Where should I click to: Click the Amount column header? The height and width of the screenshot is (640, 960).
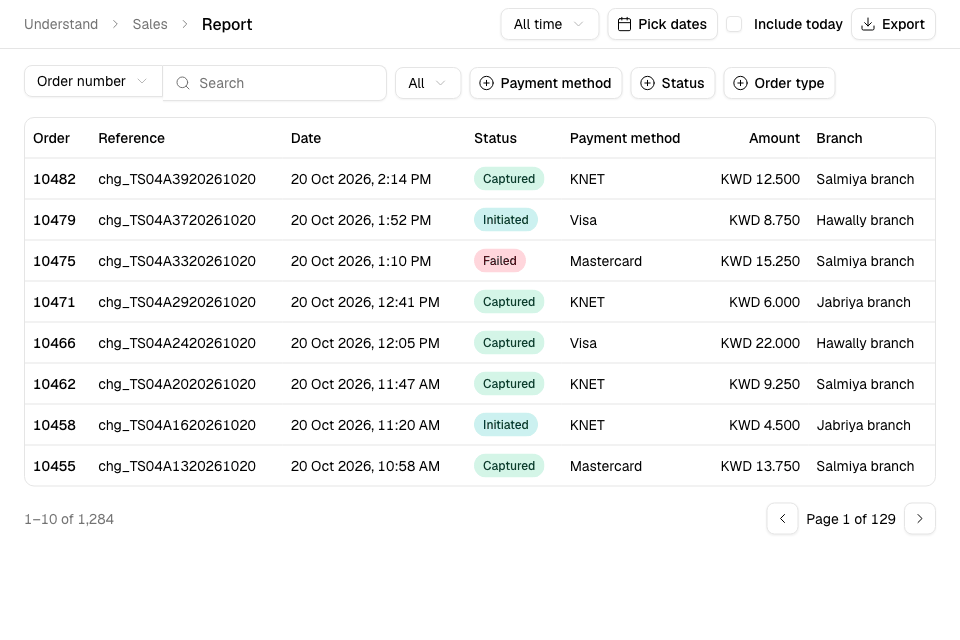[x=774, y=138]
